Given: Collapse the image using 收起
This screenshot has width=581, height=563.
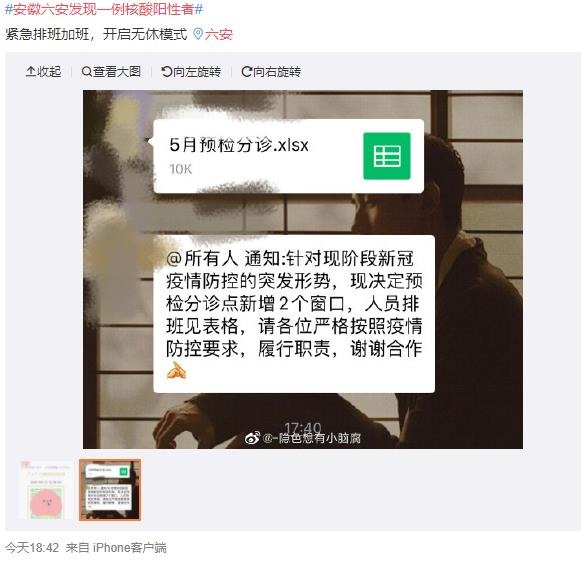Looking at the screenshot, I should (43, 71).
